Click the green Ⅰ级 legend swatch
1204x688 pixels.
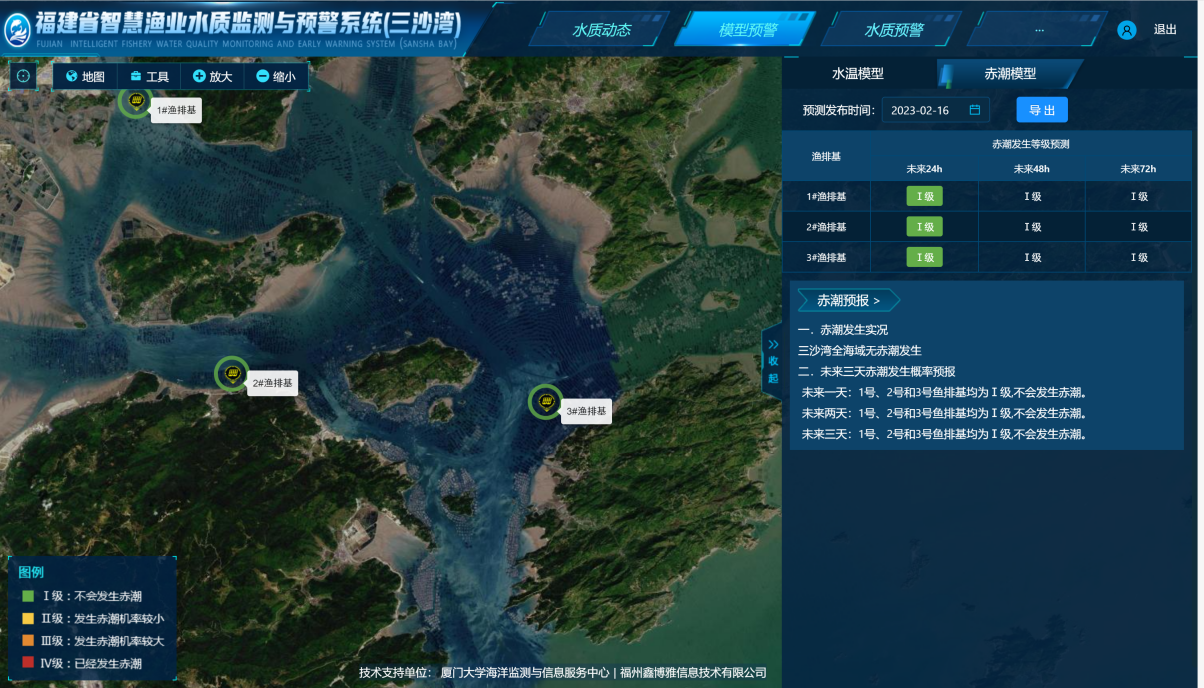(28, 596)
